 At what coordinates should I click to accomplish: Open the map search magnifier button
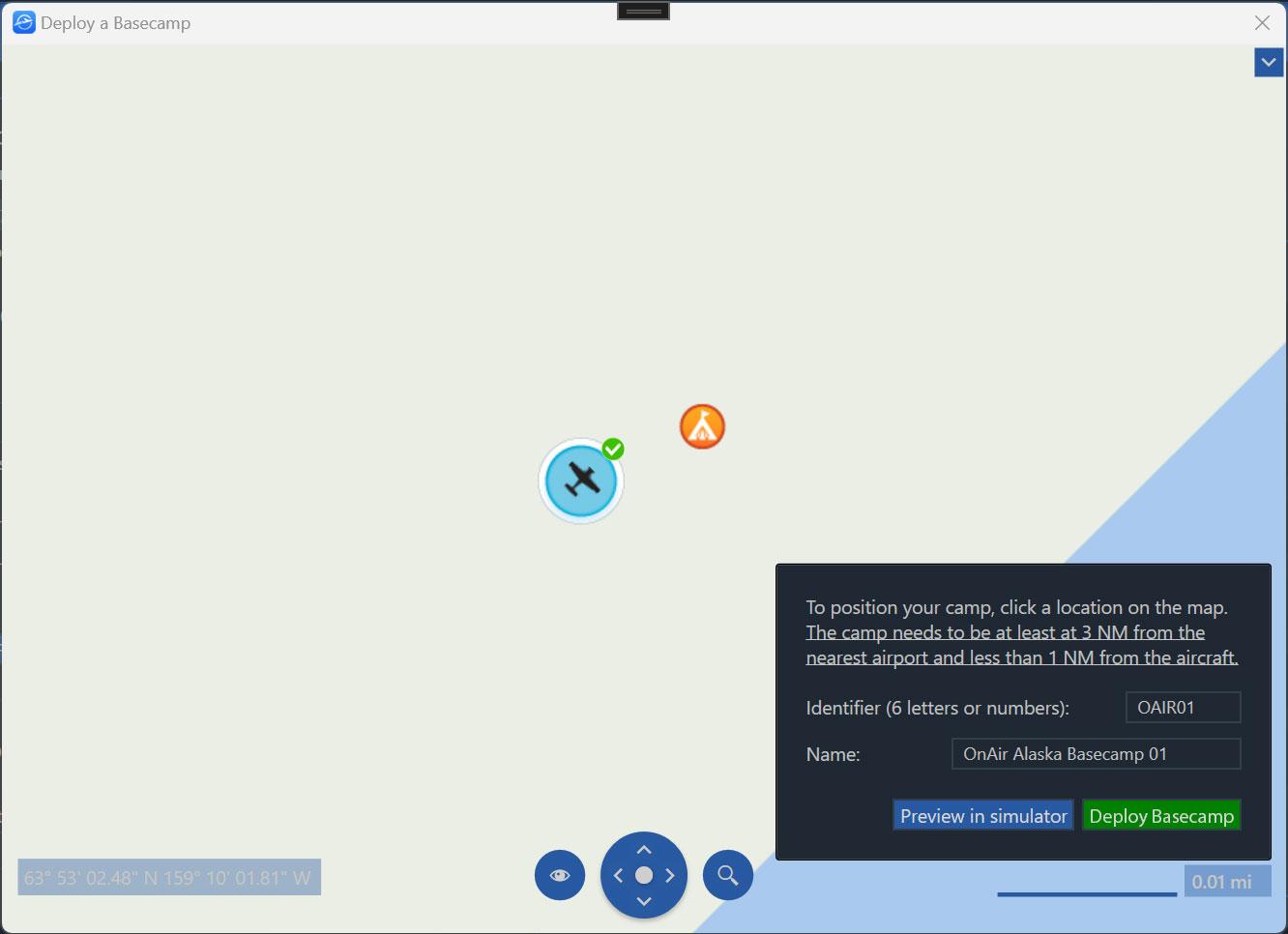(x=728, y=875)
